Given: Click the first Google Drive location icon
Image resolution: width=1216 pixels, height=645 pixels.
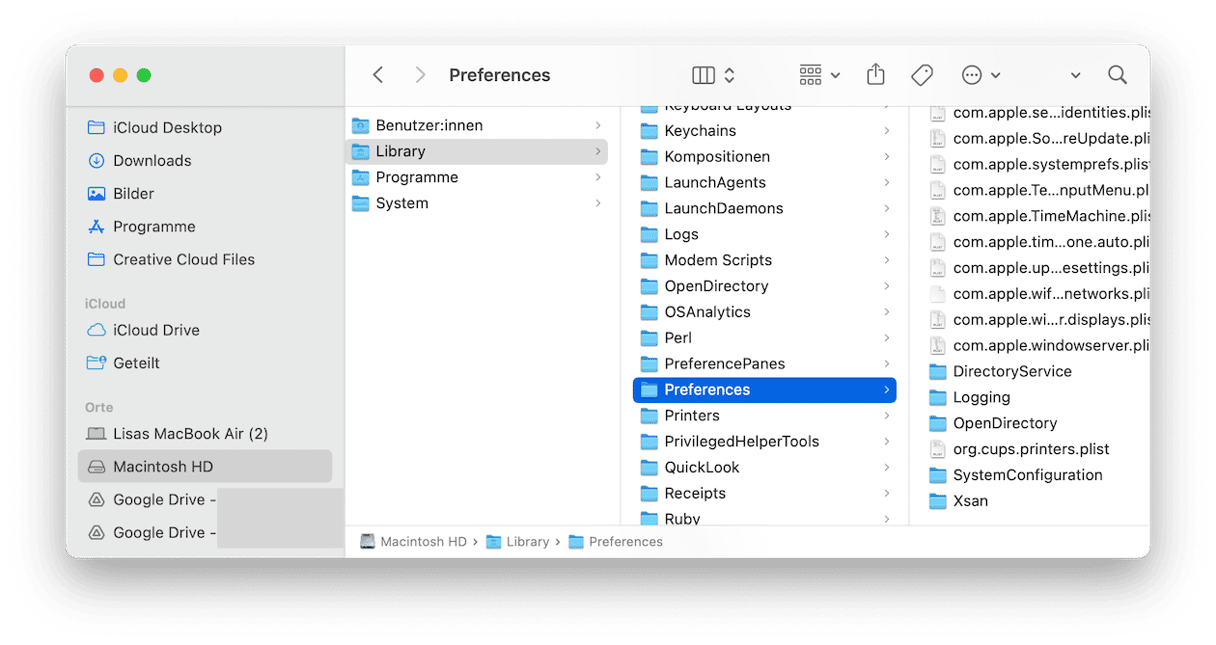Looking at the screenshot, I should (96, 500).
